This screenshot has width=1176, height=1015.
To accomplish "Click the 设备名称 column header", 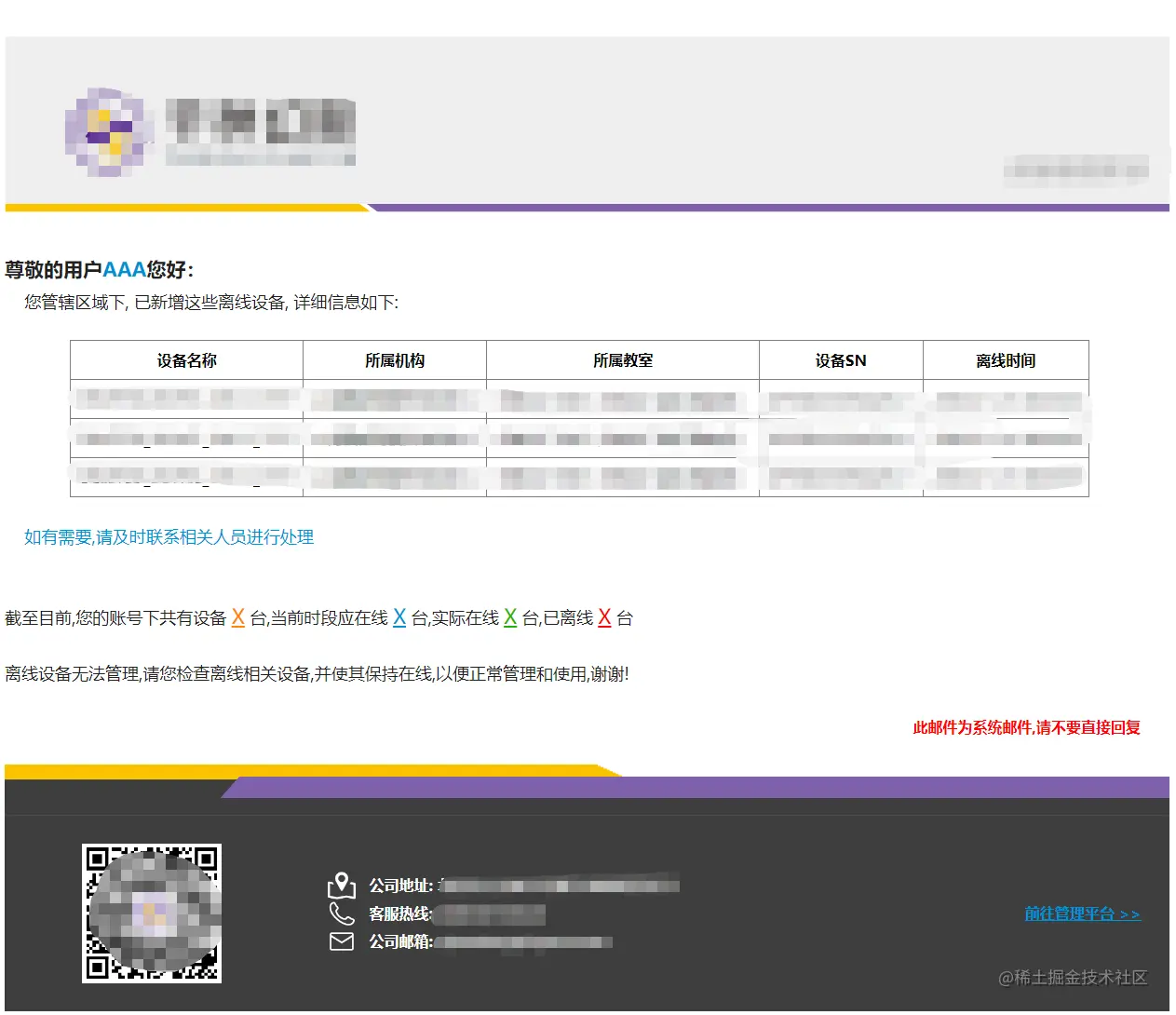I will (x=186, y=360).
